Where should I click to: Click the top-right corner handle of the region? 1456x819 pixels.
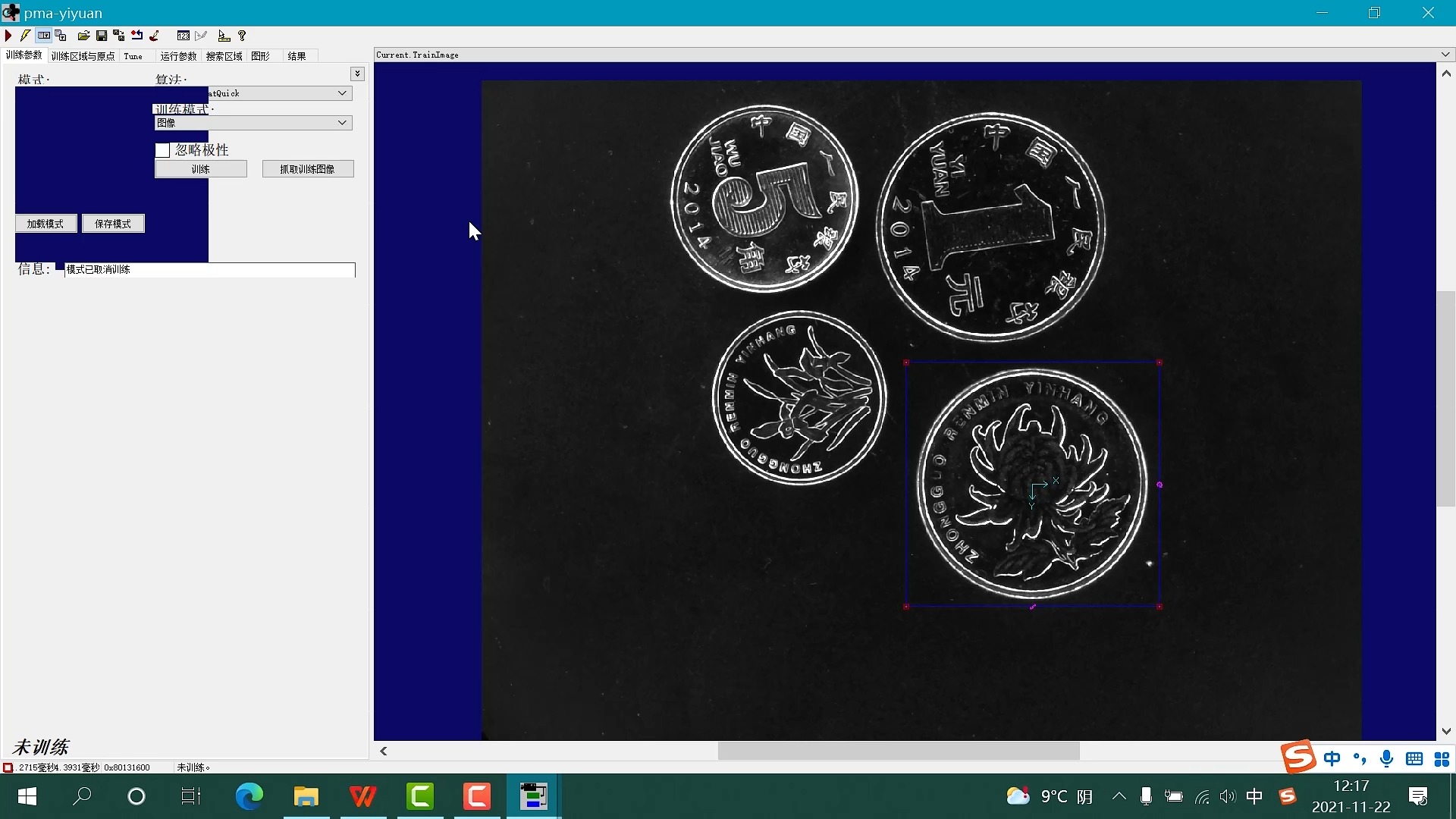click(1159, 362)
